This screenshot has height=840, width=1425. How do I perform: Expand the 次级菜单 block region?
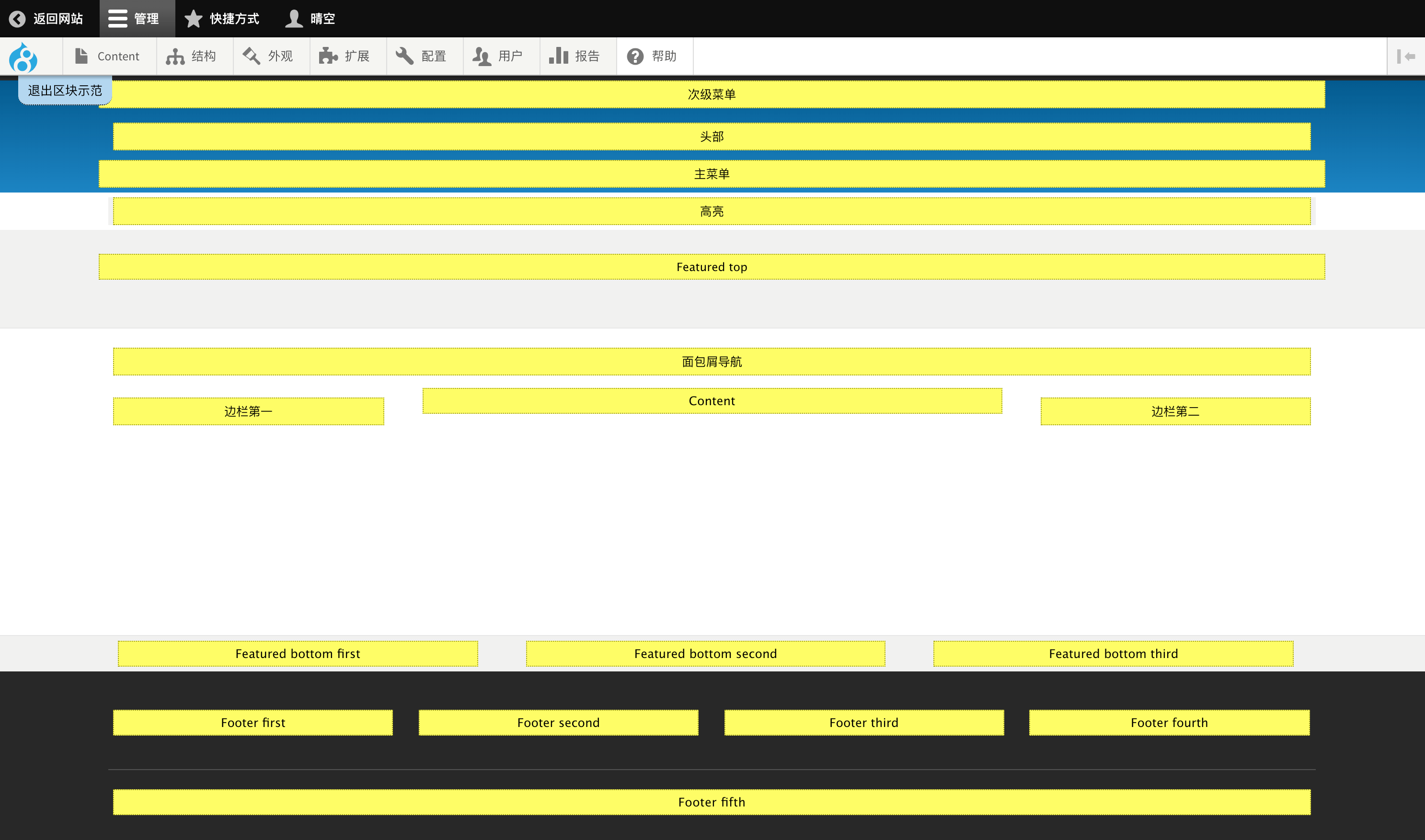tap(711, 93)
